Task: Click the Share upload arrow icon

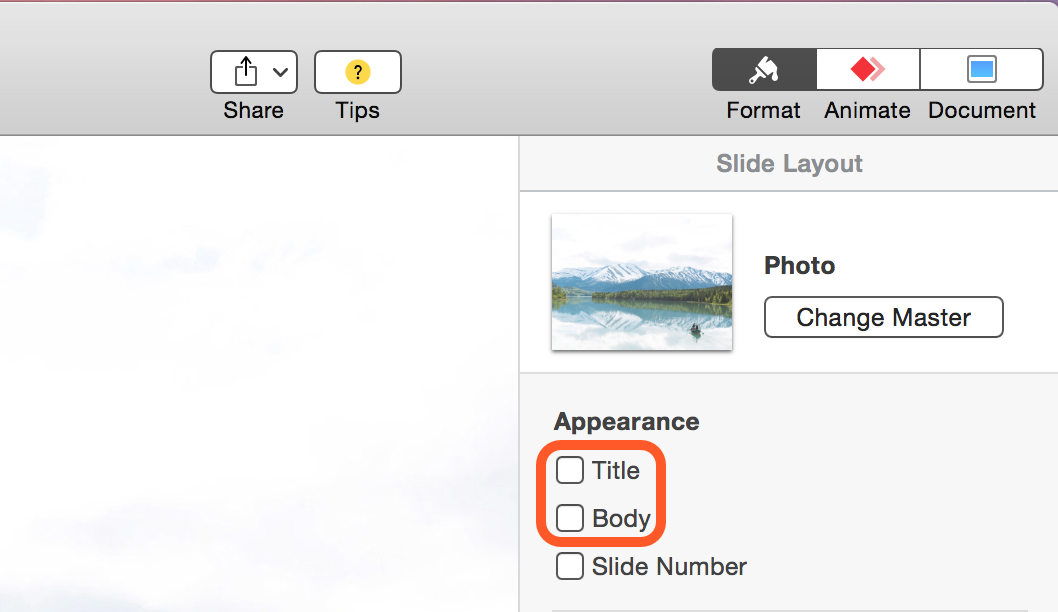Action: click(246, 71)
